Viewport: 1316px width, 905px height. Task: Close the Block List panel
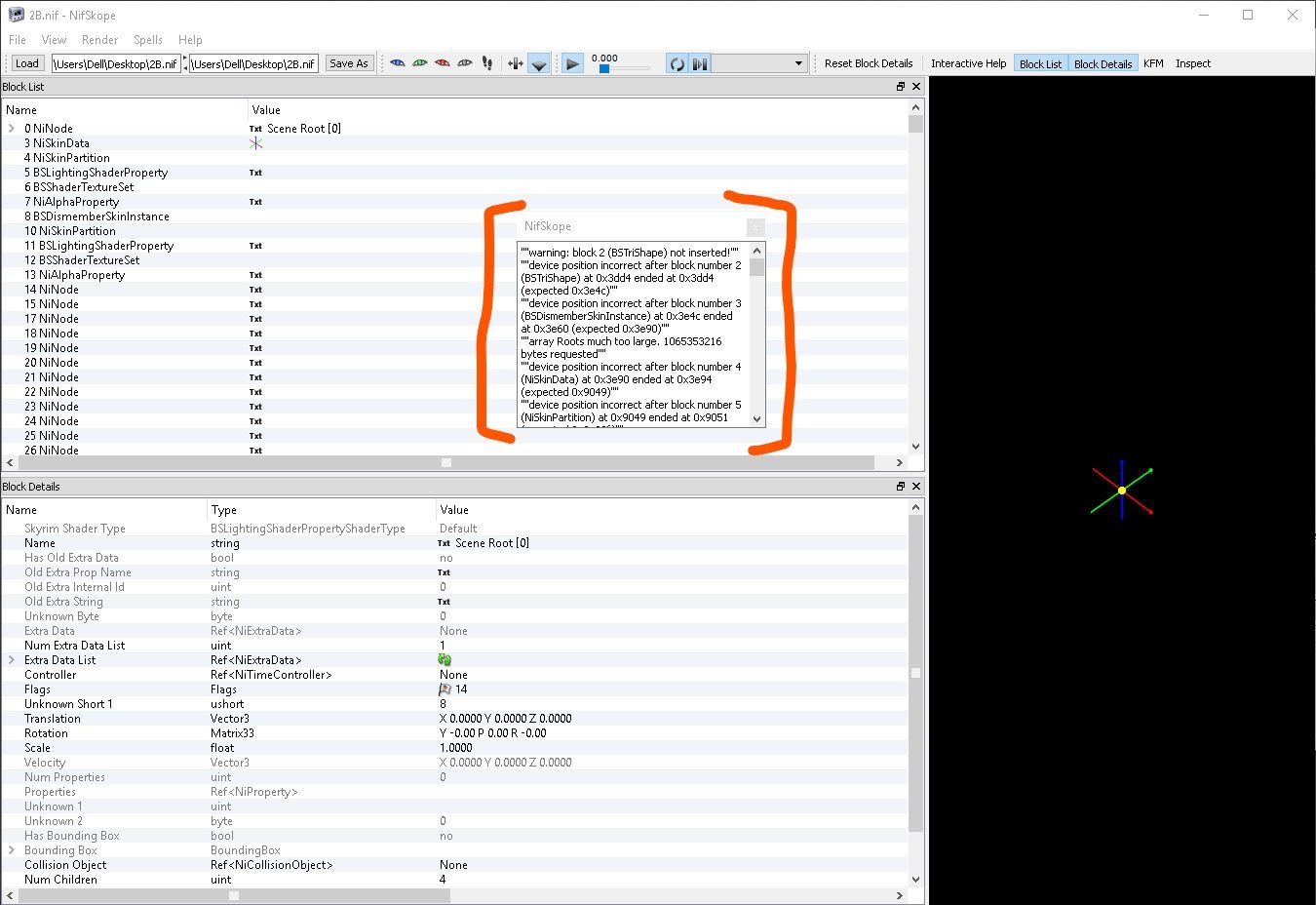[x=916, y=87]
